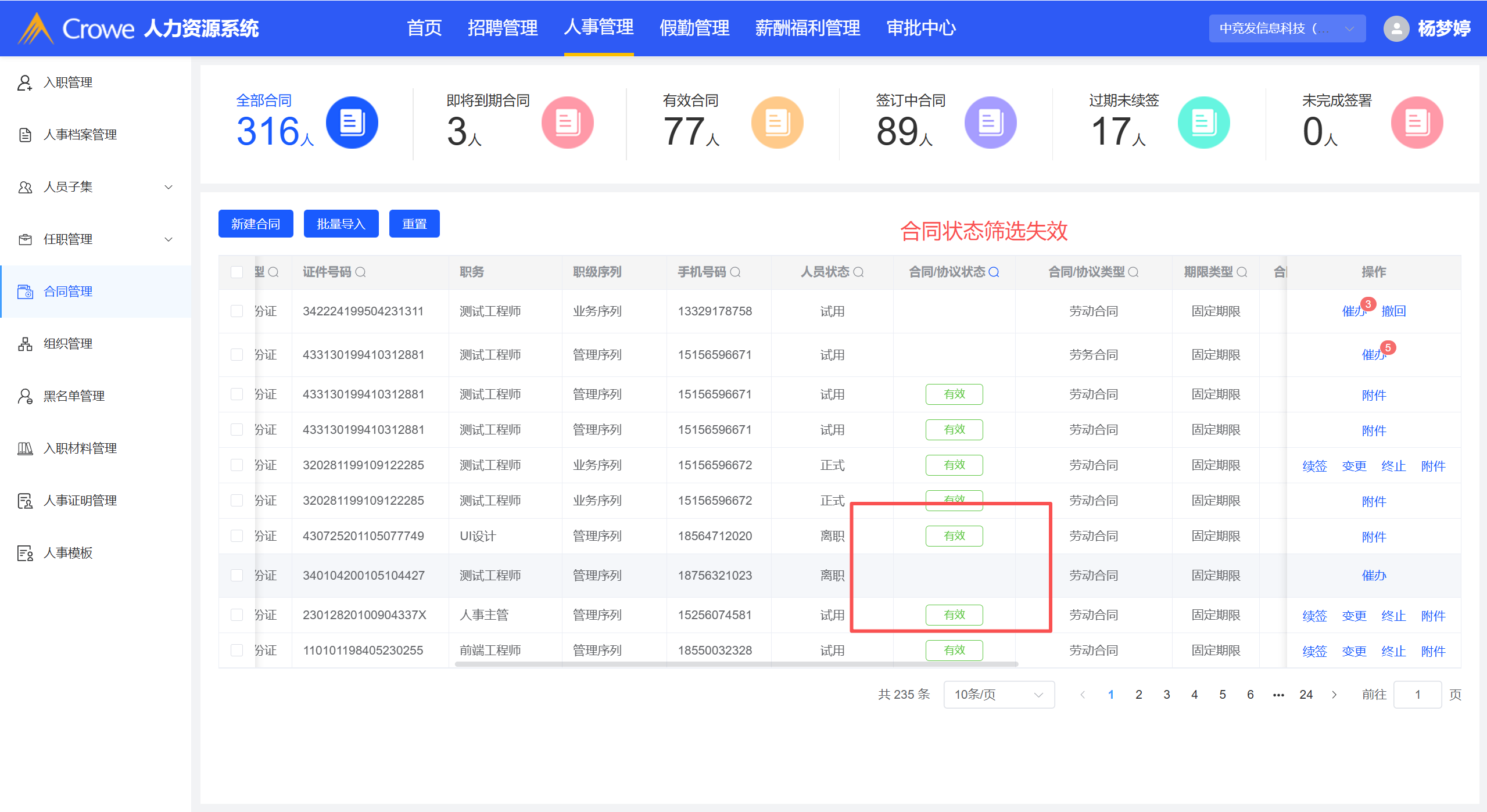Screen dimensions: 1487x812
Task: Check the row with ID 342224199504231311
Action: [237, 311]
